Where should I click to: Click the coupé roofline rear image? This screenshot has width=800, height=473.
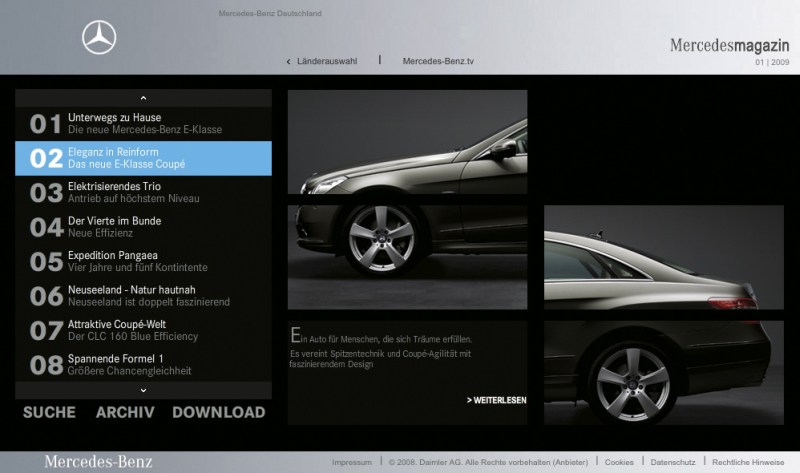664,257
